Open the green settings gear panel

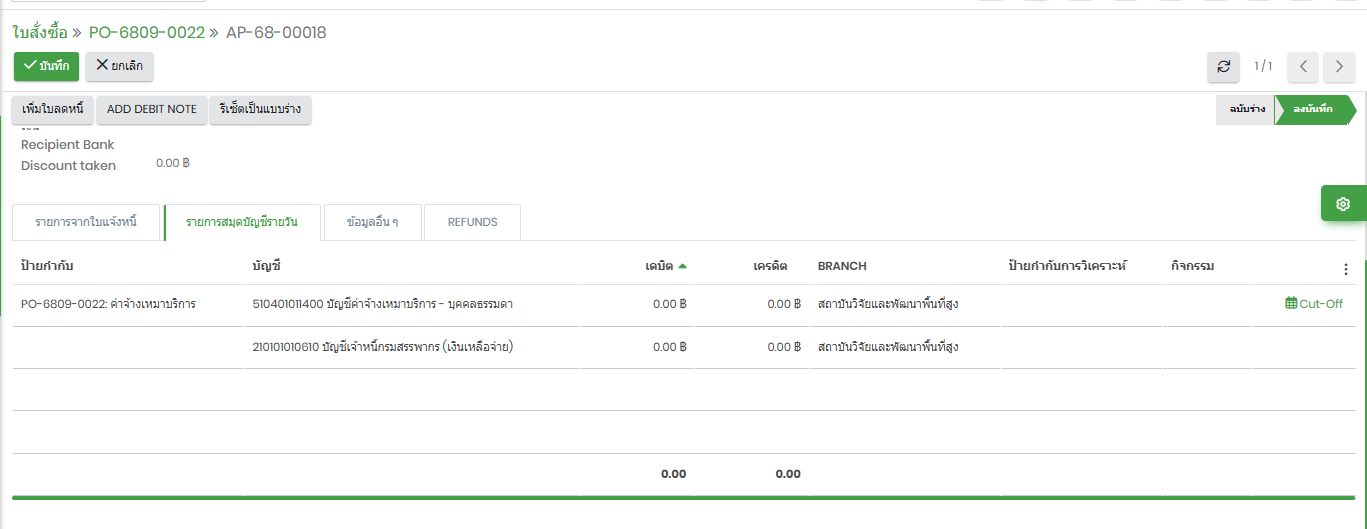click(x=1343, y=204)
